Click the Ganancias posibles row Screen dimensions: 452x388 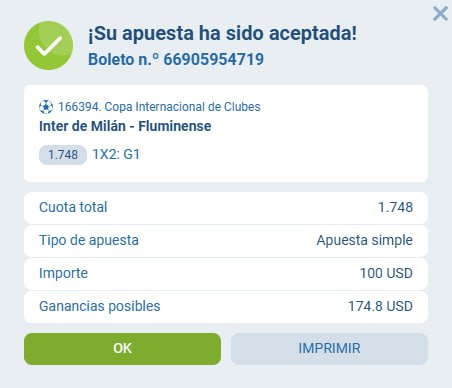226,306
